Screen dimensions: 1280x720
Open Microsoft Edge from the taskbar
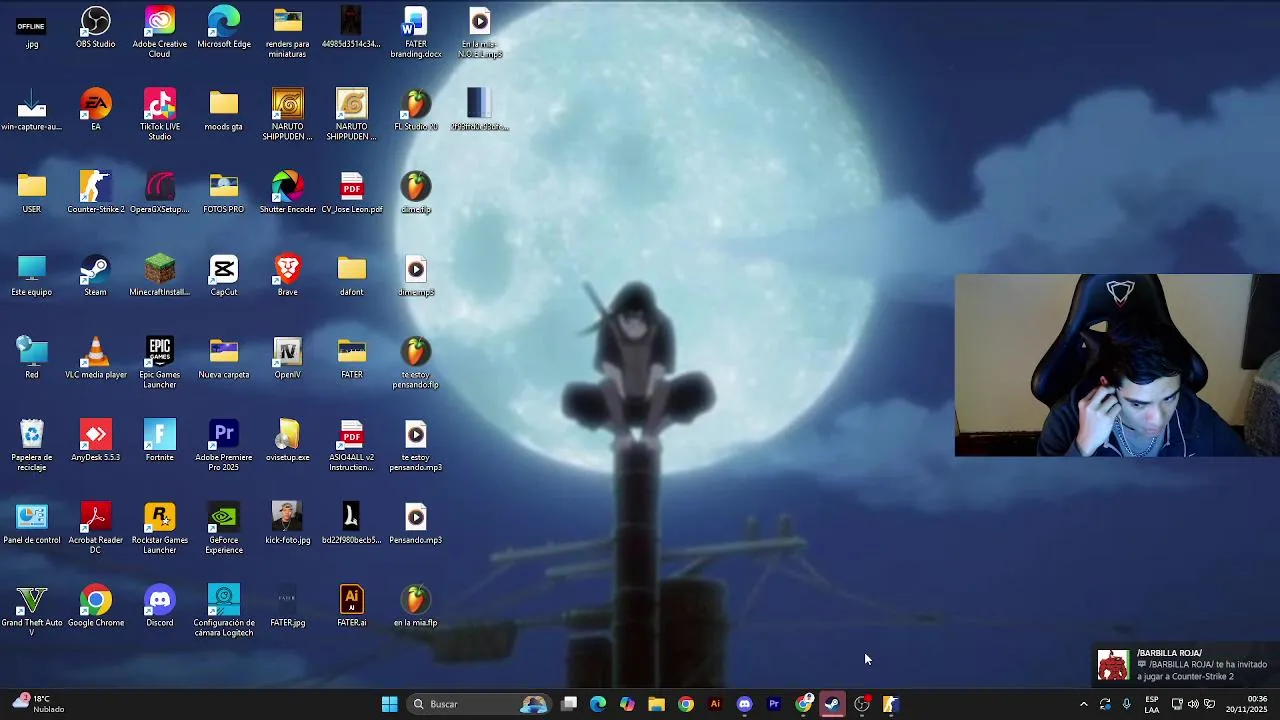[598, 704]
